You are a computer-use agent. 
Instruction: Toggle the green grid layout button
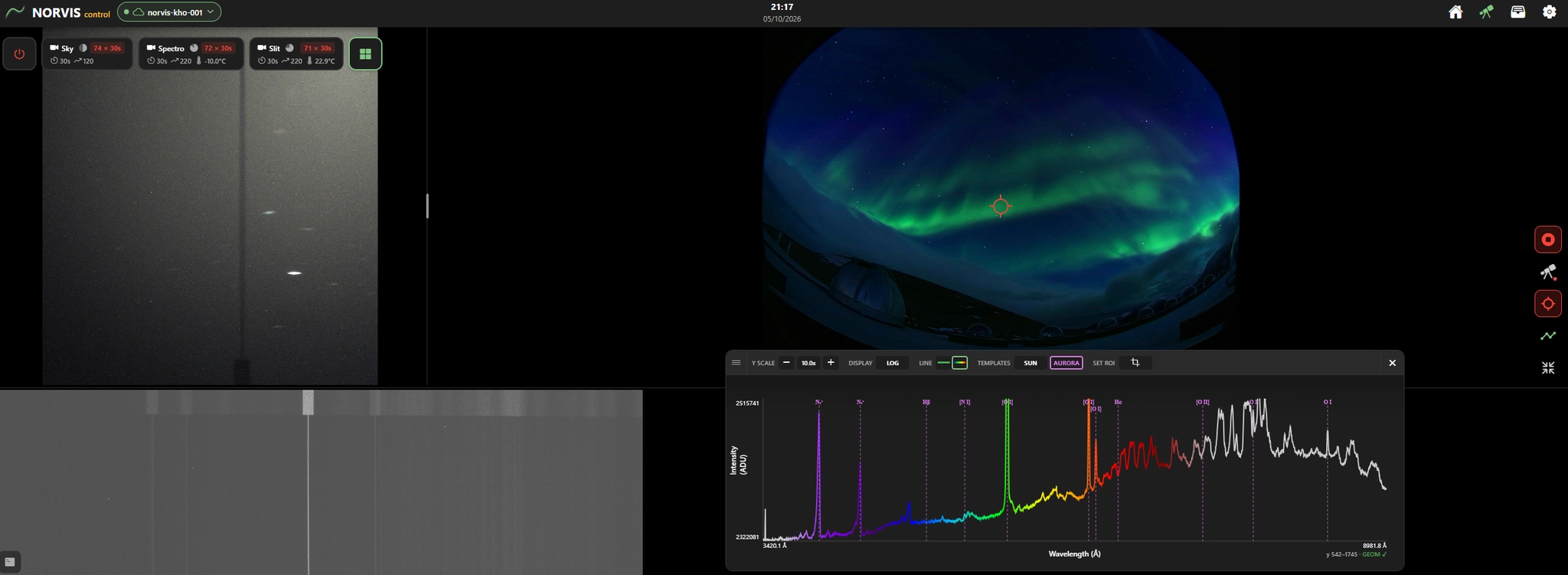pos(365,54)
